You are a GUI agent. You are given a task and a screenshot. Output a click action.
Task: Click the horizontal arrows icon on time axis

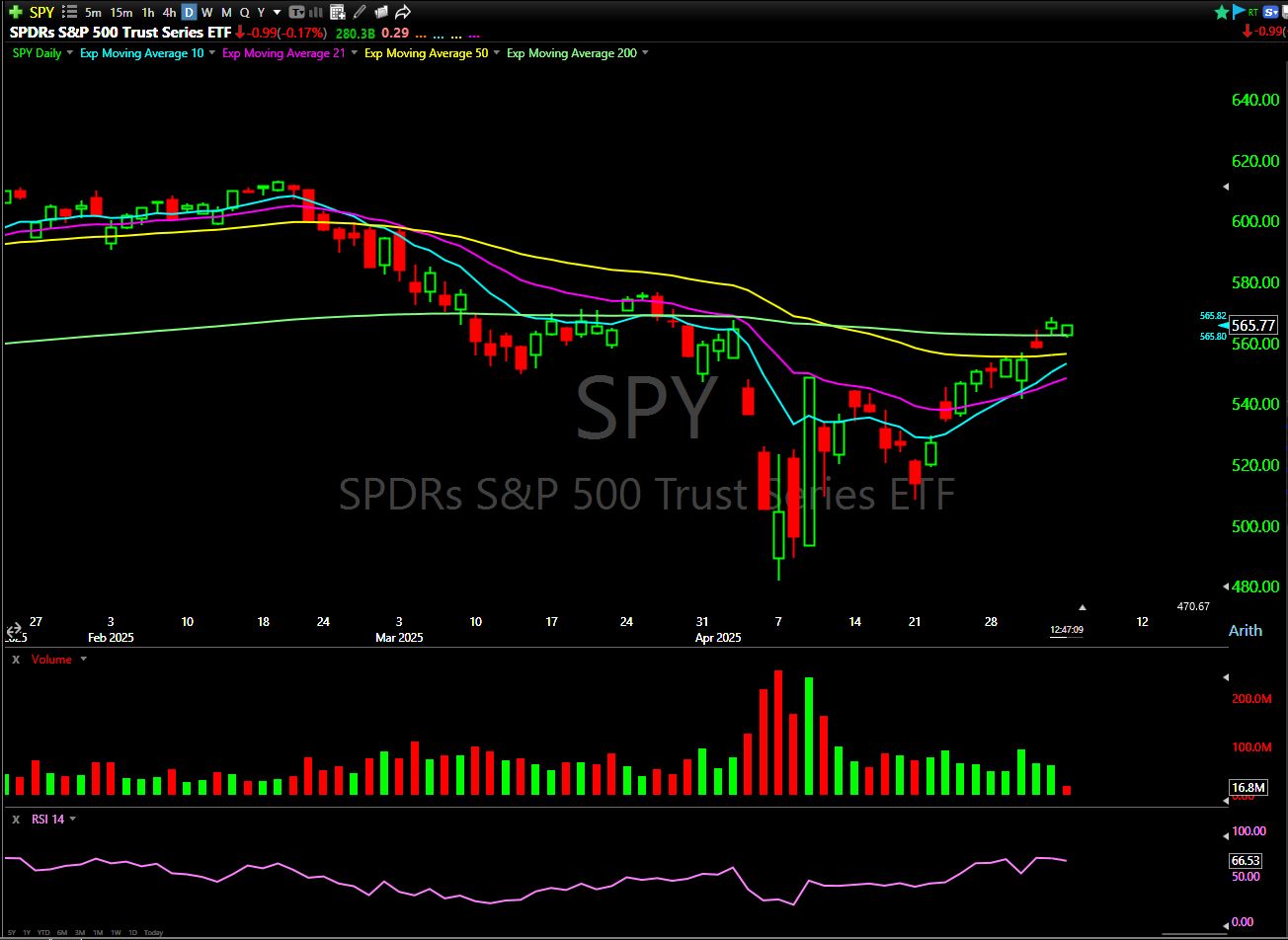(x=14, y=630)
